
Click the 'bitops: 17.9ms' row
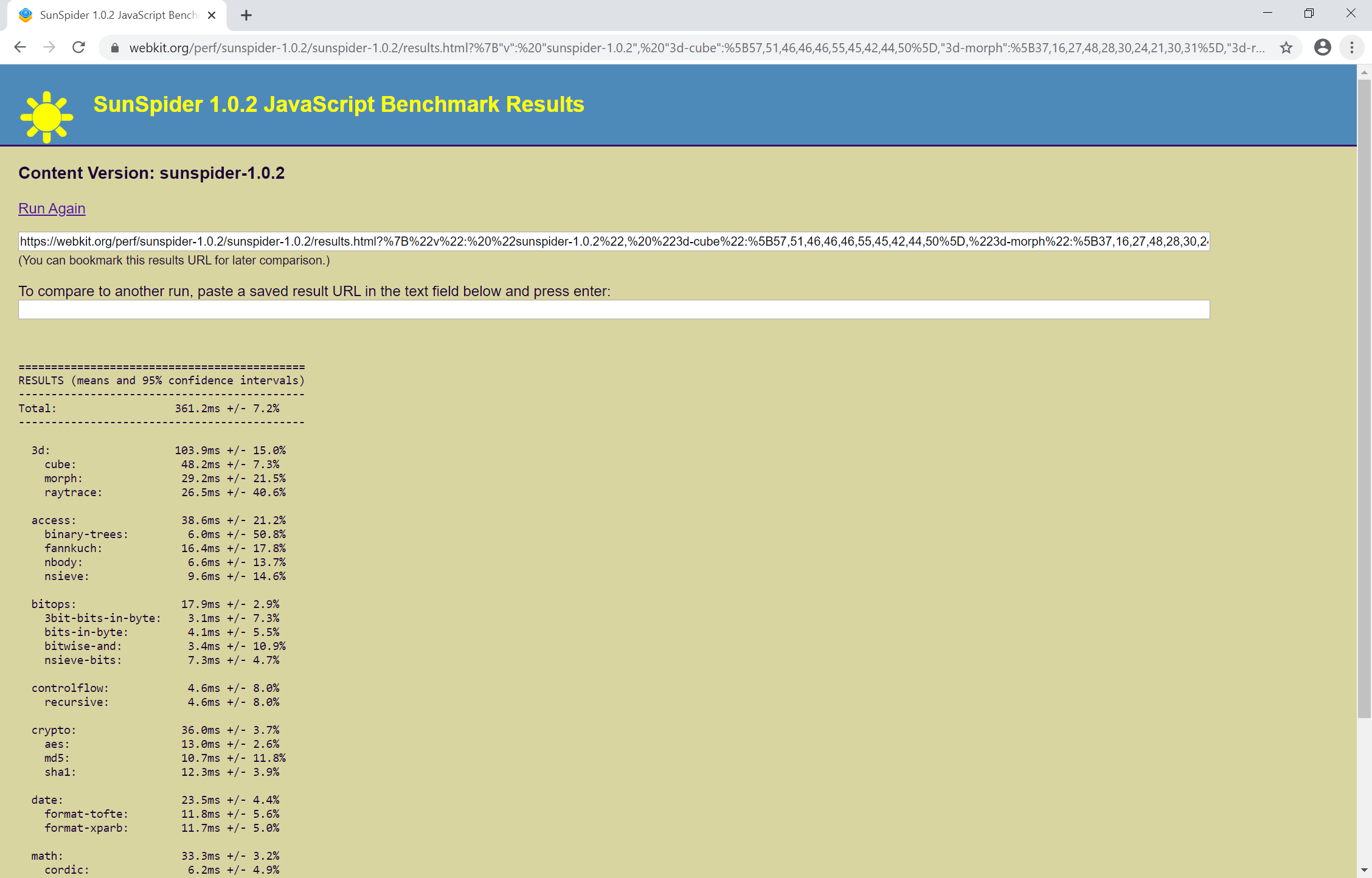[x=156, y=604]
